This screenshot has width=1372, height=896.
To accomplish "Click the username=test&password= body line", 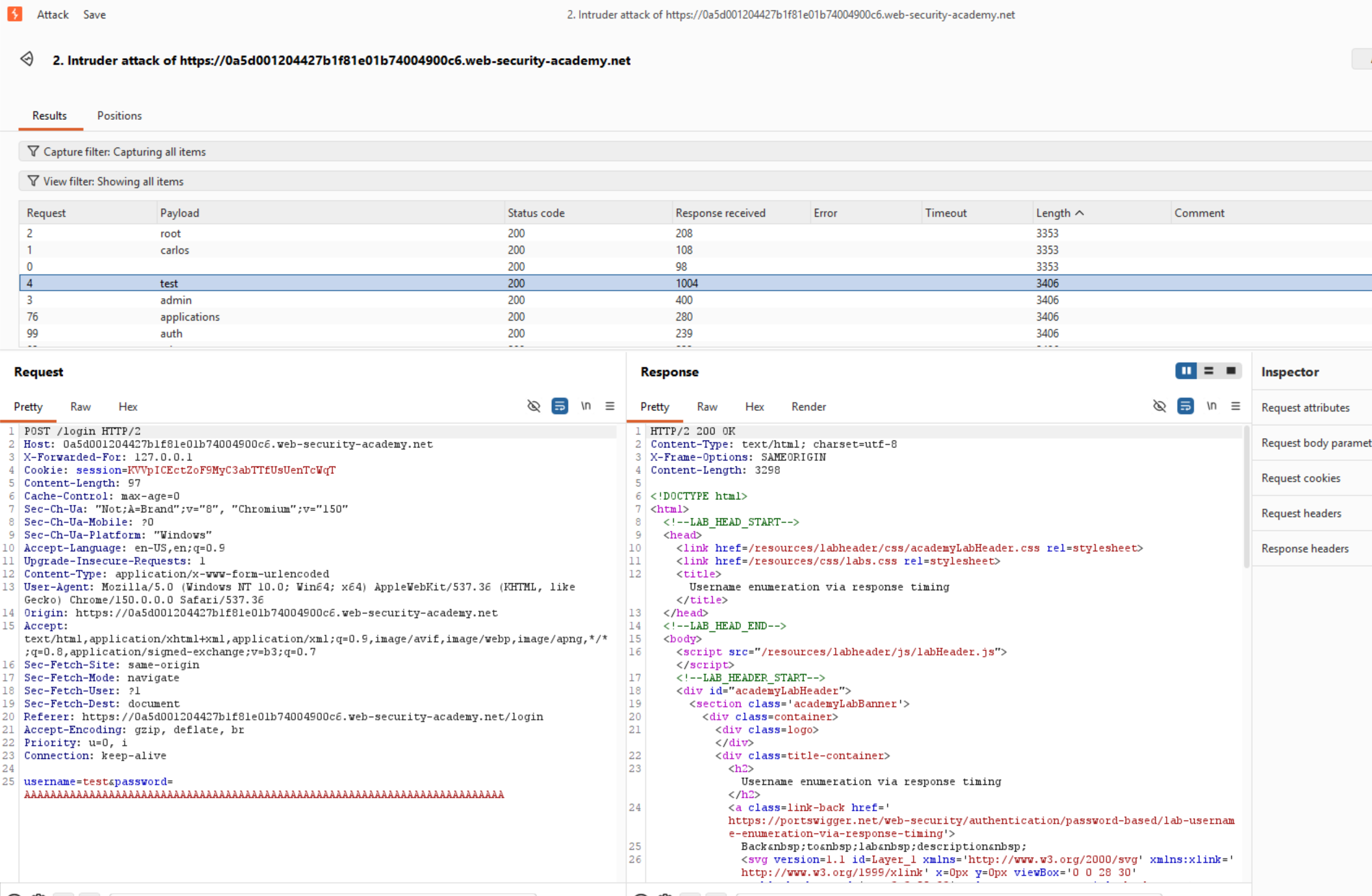I will point(99,782).
